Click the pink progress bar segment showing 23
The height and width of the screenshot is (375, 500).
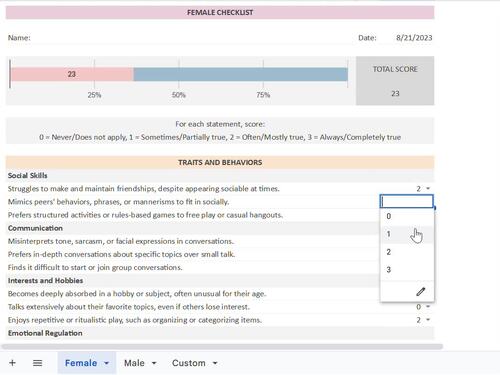[x=72, y=74]
